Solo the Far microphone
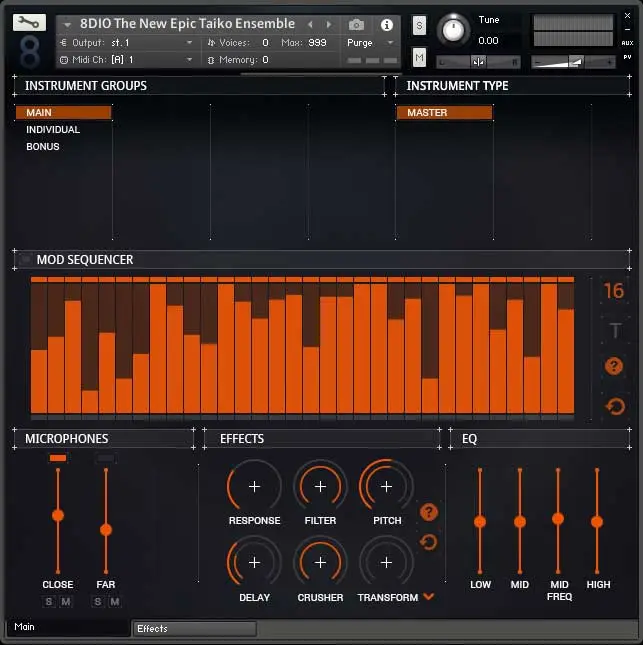Viewport: 643px width, 645px height. (x=97, y=601)
